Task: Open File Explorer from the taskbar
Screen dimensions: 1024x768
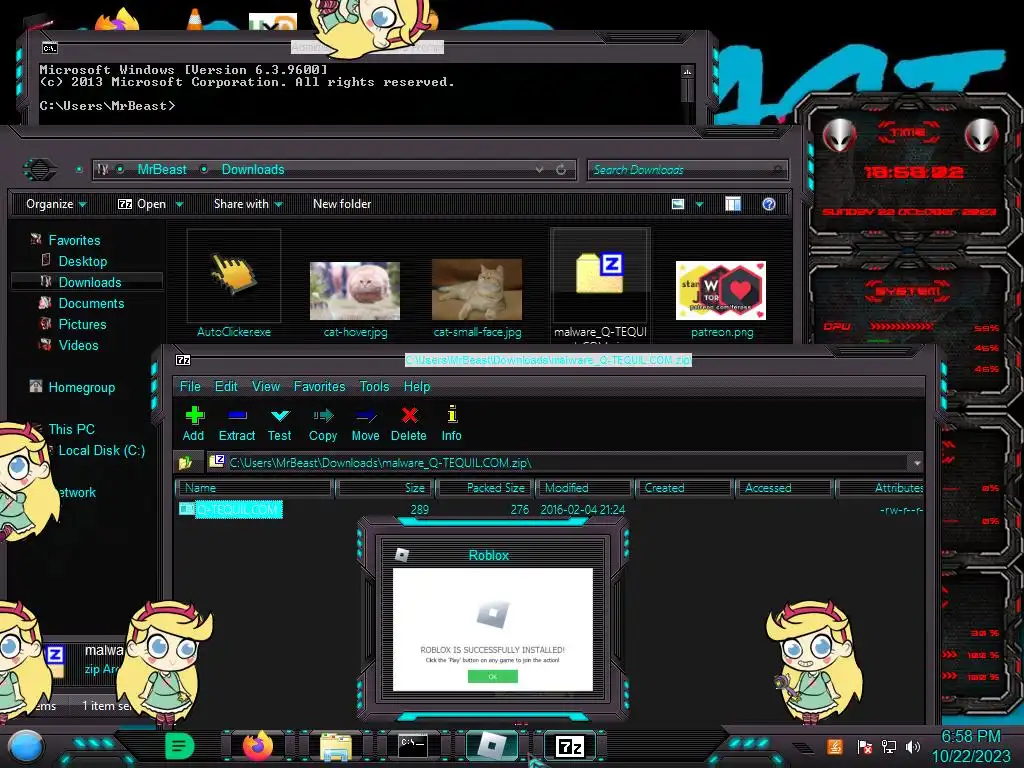Action: click(x=336, y=746)
